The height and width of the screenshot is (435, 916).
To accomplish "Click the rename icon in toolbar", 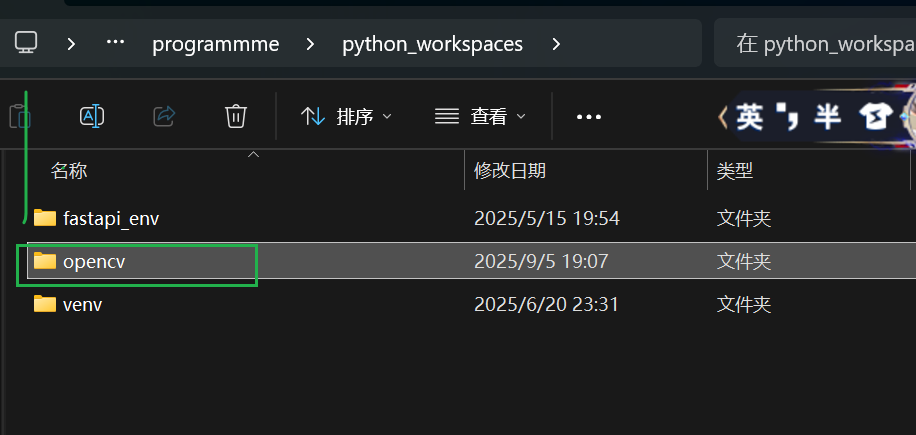I will tap(92, 116).
